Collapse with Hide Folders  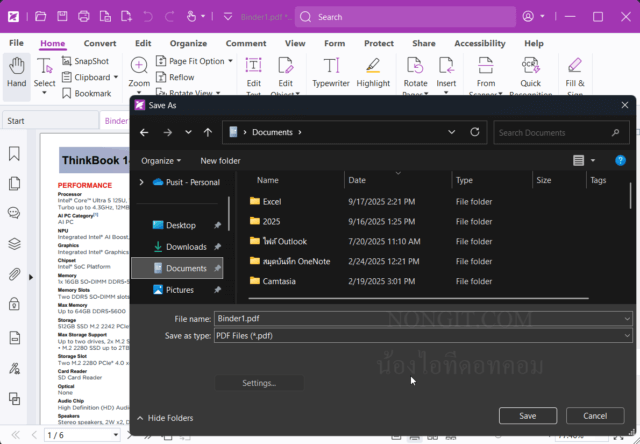(165, 418)
